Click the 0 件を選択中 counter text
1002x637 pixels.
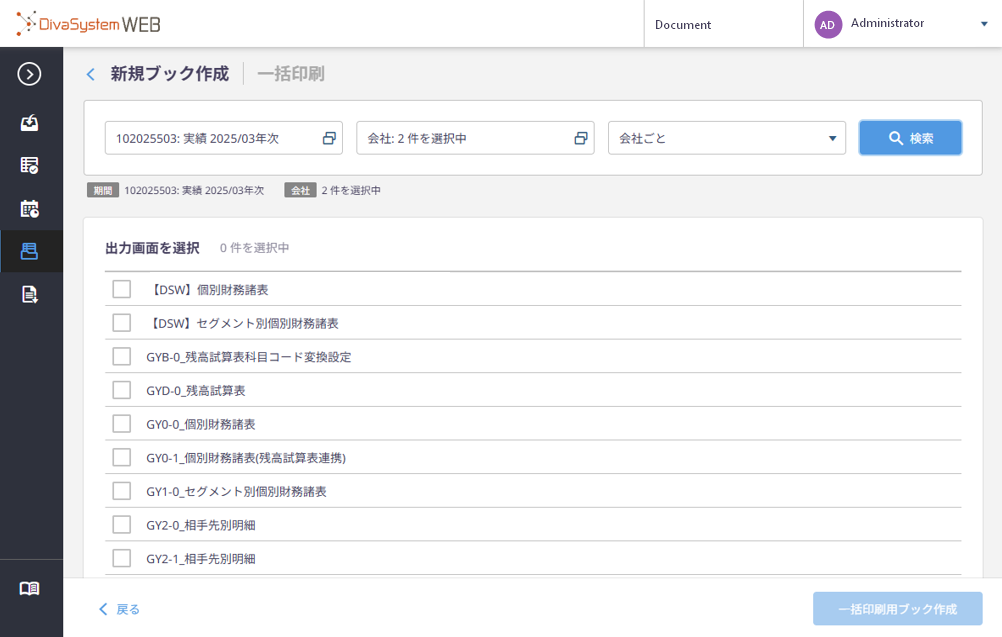click(x=254, y=248)
